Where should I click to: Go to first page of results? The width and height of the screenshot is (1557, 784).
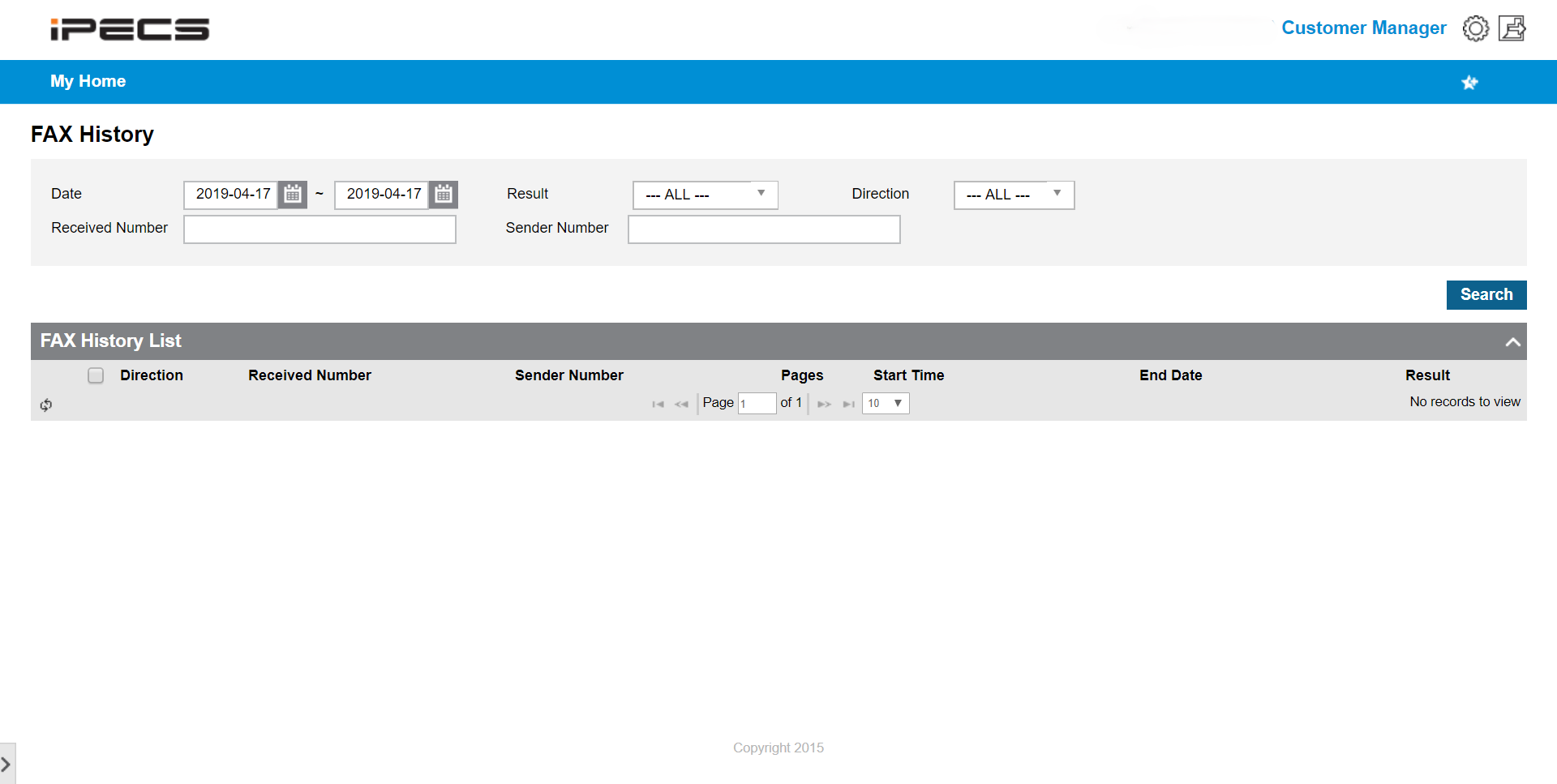[x=658, y=404]
